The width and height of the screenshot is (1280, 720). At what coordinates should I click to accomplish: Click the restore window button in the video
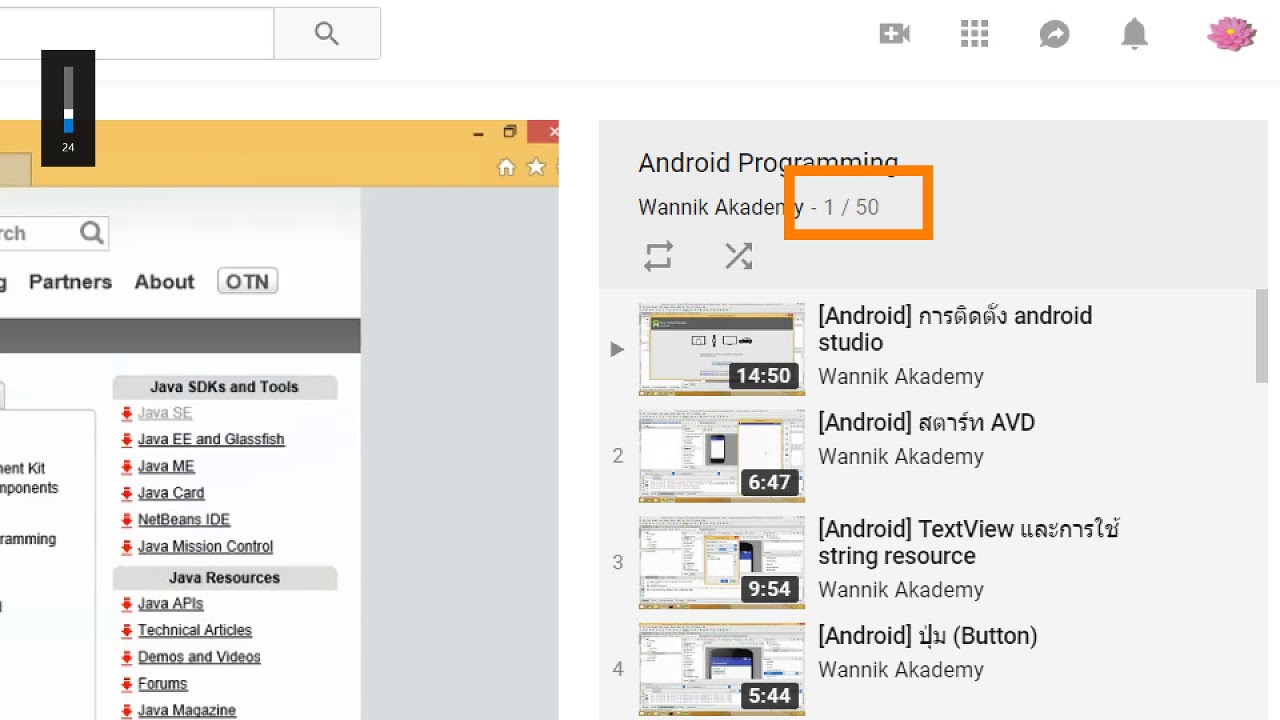(509, 132)
